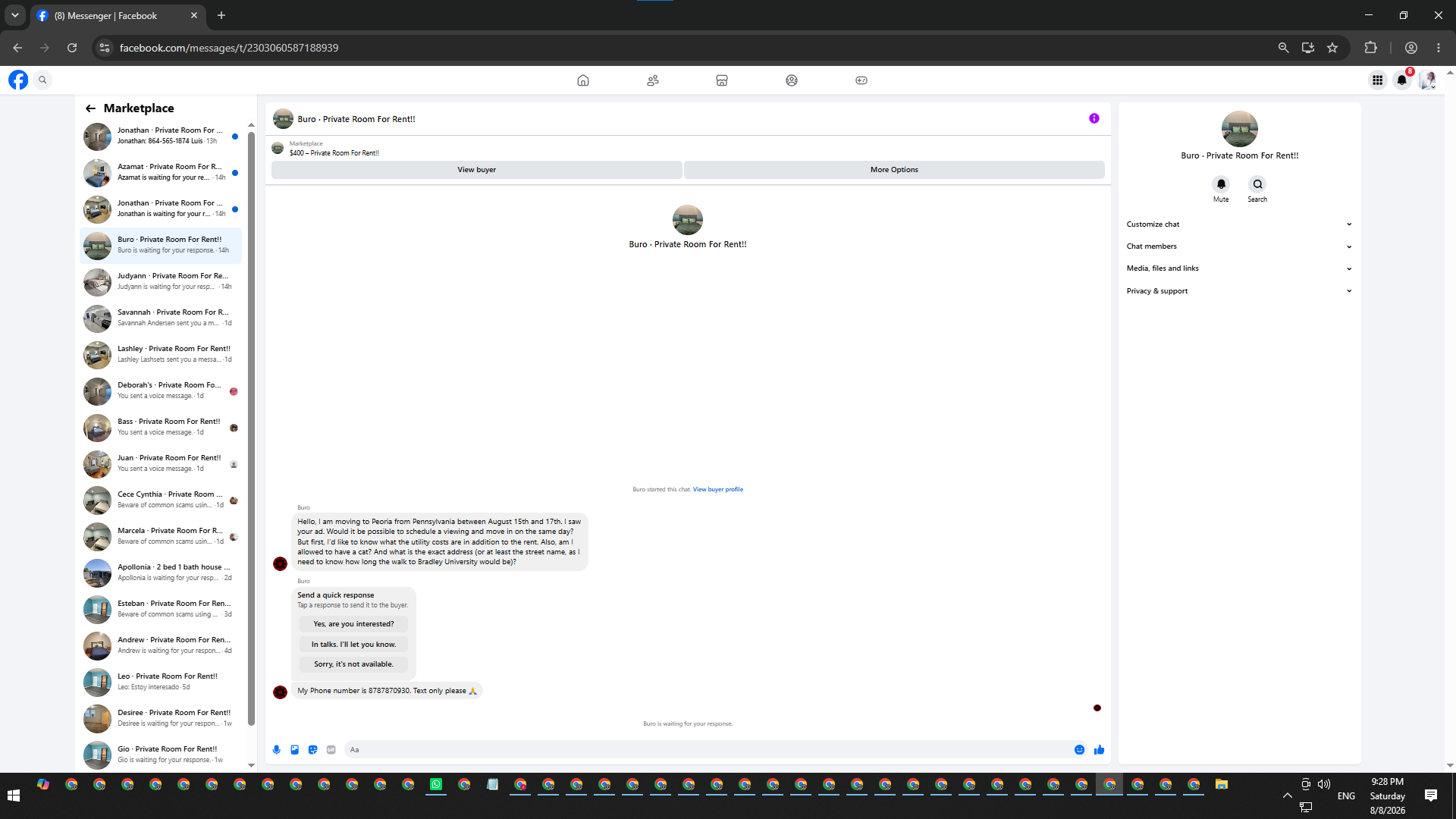Viewport: 1456px width, 819px height.
Task: Open the notifications bell with 8 badge
Action: tap(1402, 80)
